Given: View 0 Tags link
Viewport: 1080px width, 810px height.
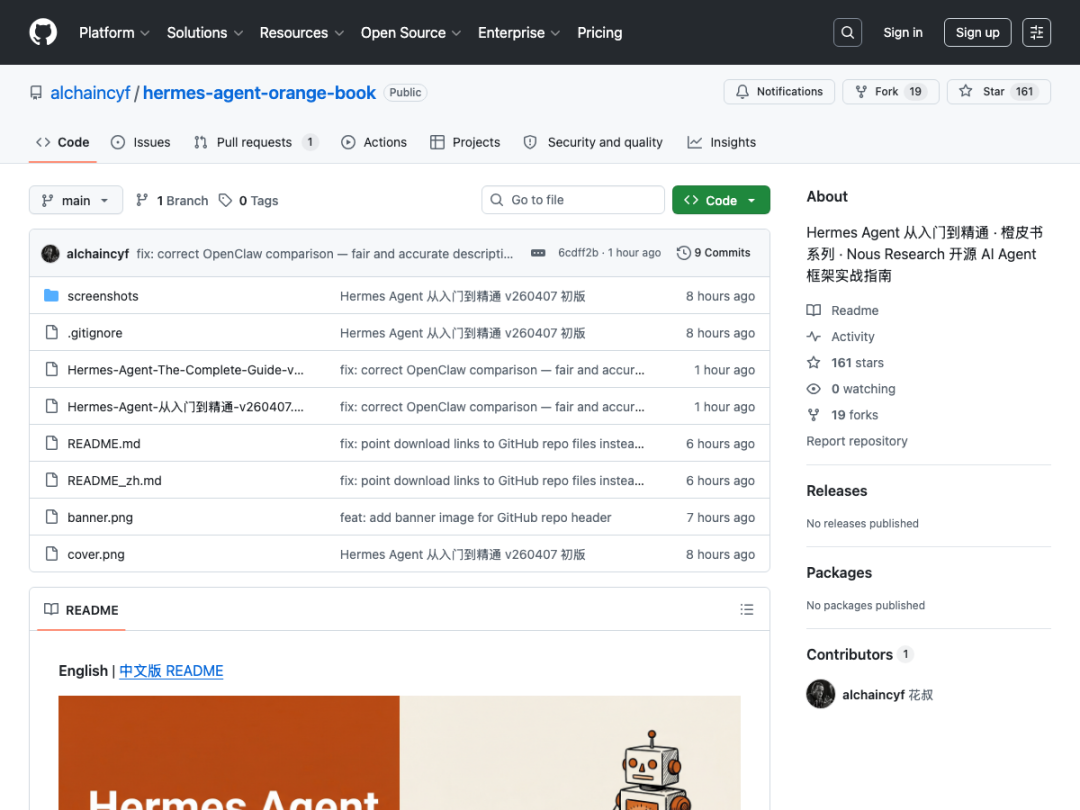Looking at the screenshot, I should 249,200.
